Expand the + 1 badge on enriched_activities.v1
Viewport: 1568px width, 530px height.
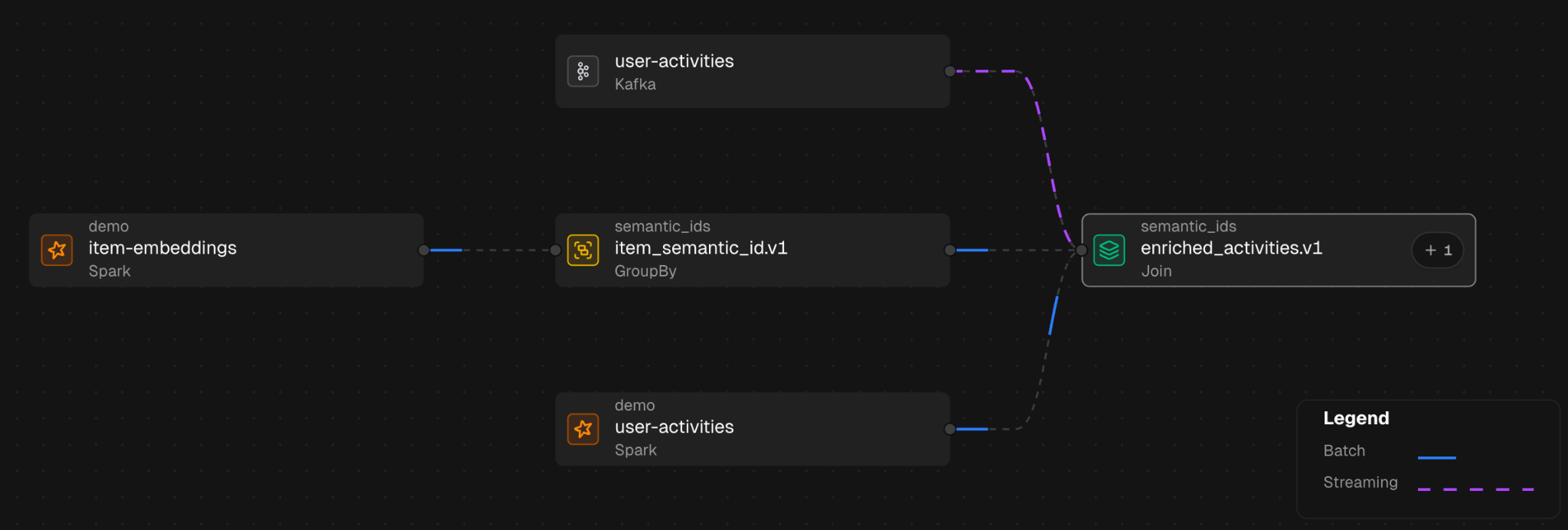tap(1438, 250)
